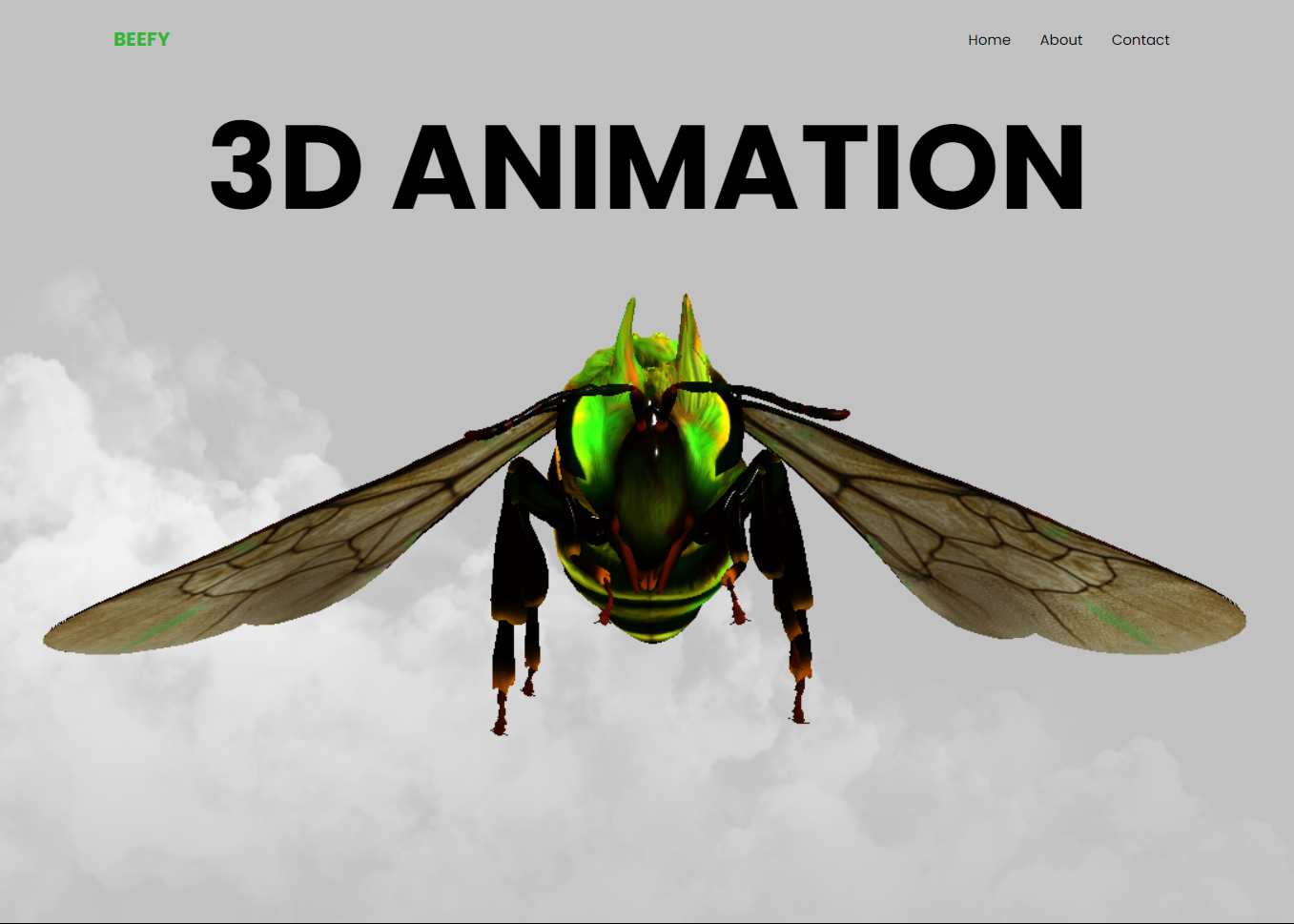The height and width of the screenshot is (924, 1294).
Task: Click the BEEFY logo
Action: coord(141,39)
